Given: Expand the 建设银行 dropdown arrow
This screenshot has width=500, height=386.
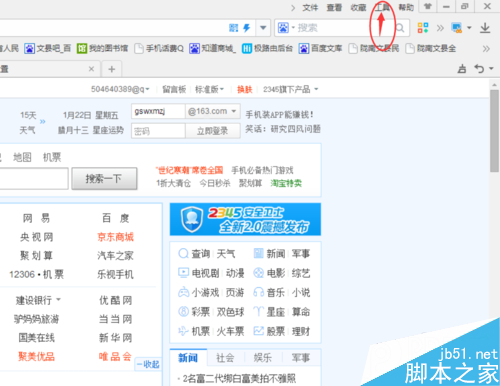Looking at the screenshot, I should coord(58,300).
